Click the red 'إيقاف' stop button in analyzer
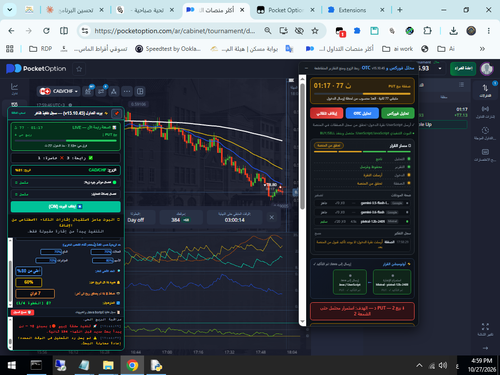The width and height of the screenshot is (500, 375). [326, 113]
